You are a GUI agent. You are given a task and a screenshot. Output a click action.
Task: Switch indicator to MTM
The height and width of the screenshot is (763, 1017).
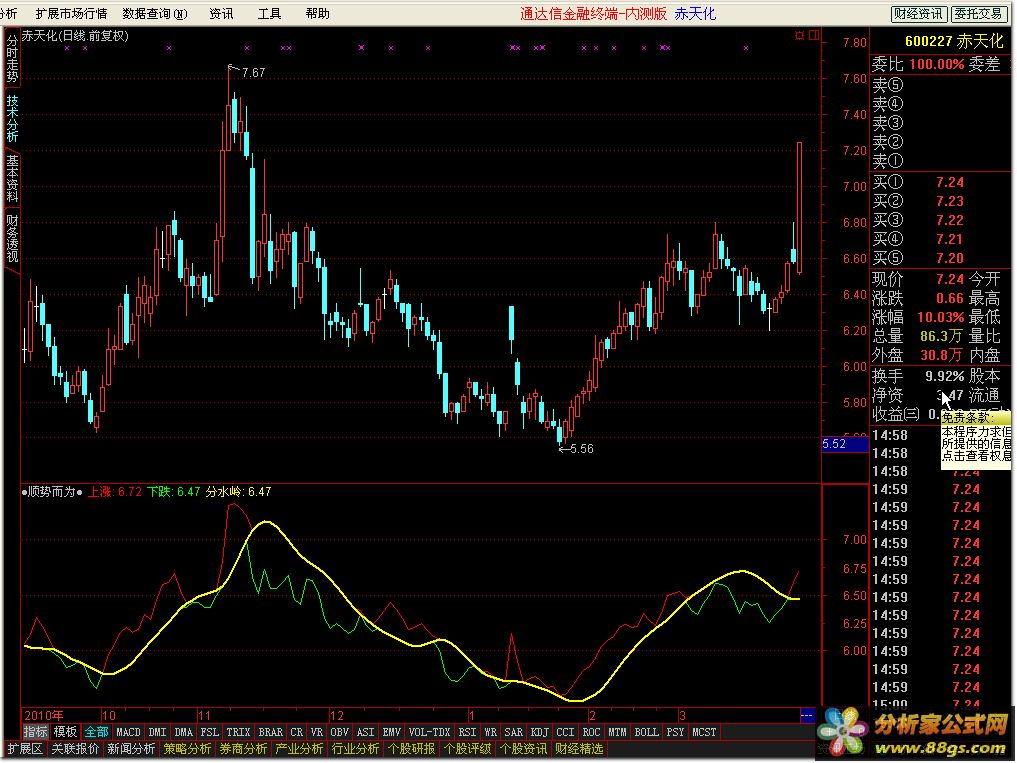tap(617, 732)
